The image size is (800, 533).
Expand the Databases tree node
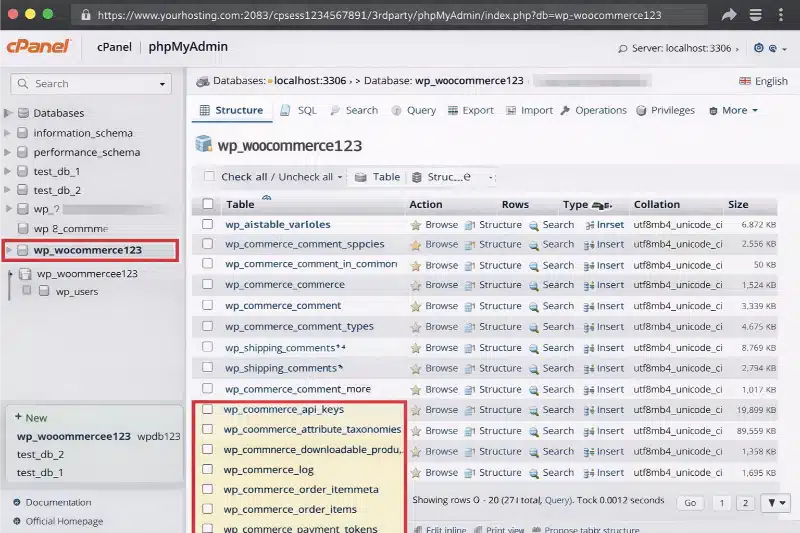click(8, 113)
